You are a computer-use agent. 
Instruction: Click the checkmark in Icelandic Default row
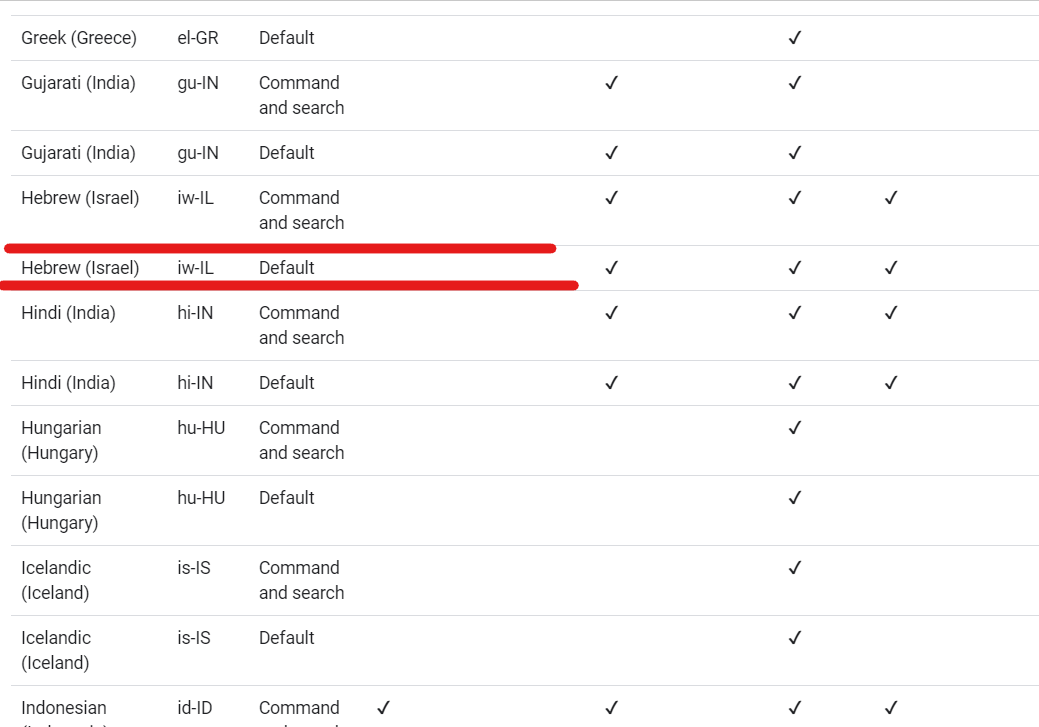tap(795, 638)
